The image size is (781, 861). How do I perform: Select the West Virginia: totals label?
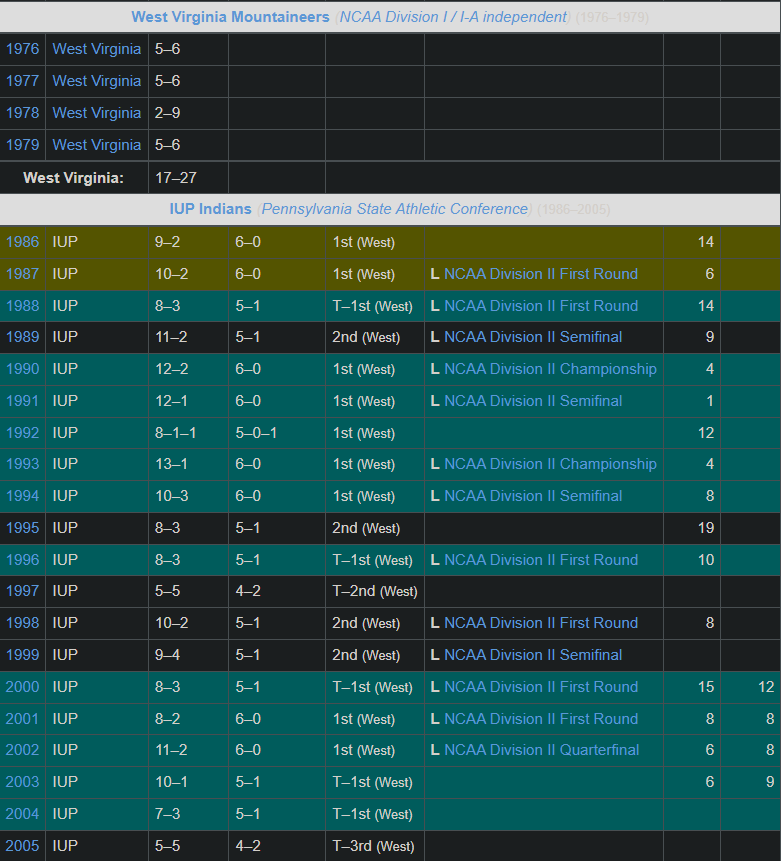(74, 178)
